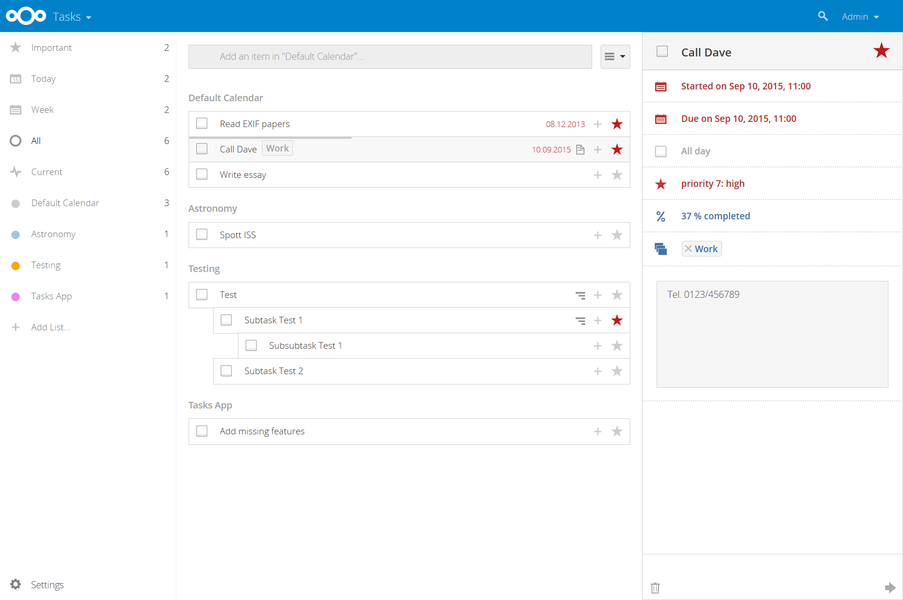The height and width of the screenshot is (600, 903).
Task: Add subtask to Add missing features
Action: pos(598,431)
